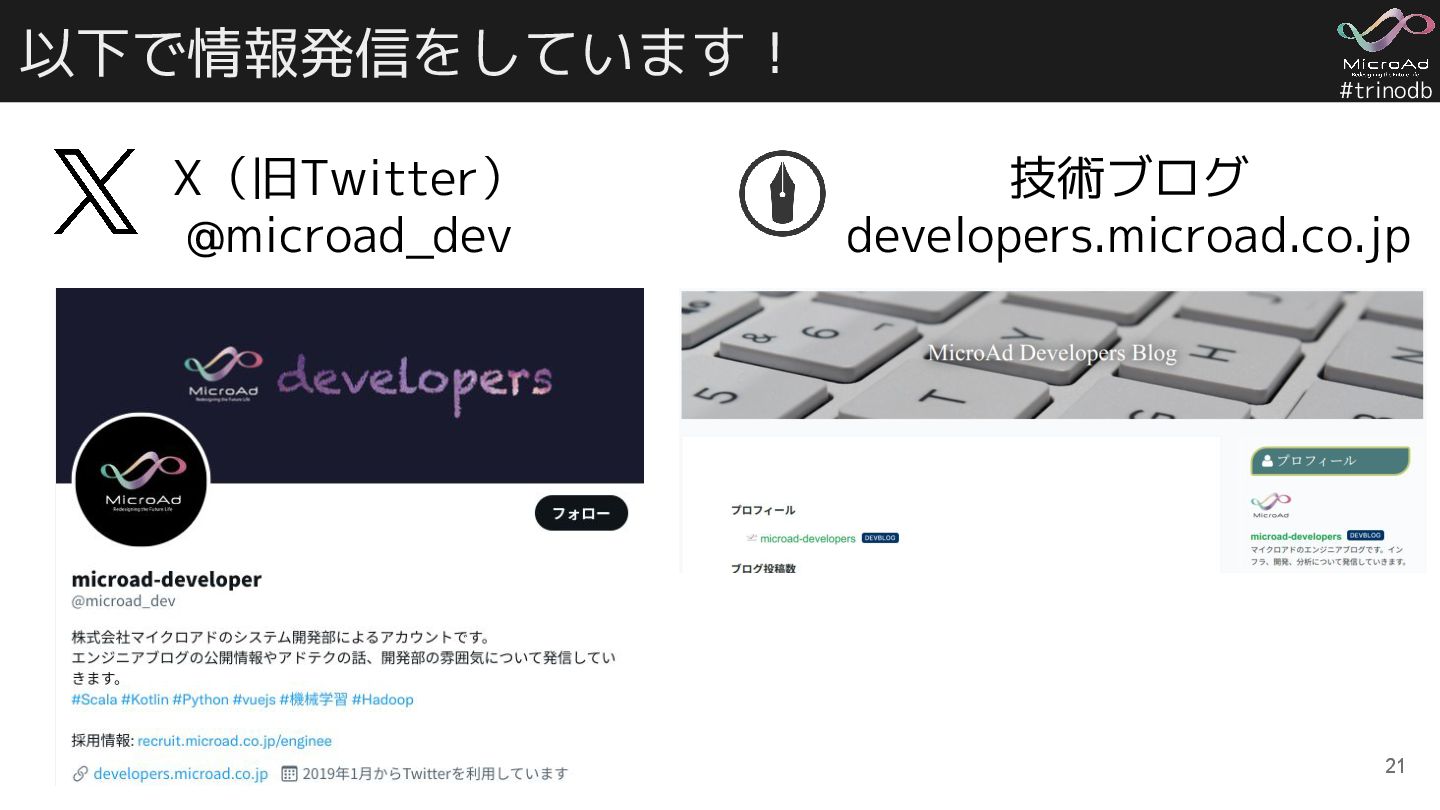Click the microad-developers name in the blog sidebar
The image size is (1440, 810).
[x=1296, y=536]
